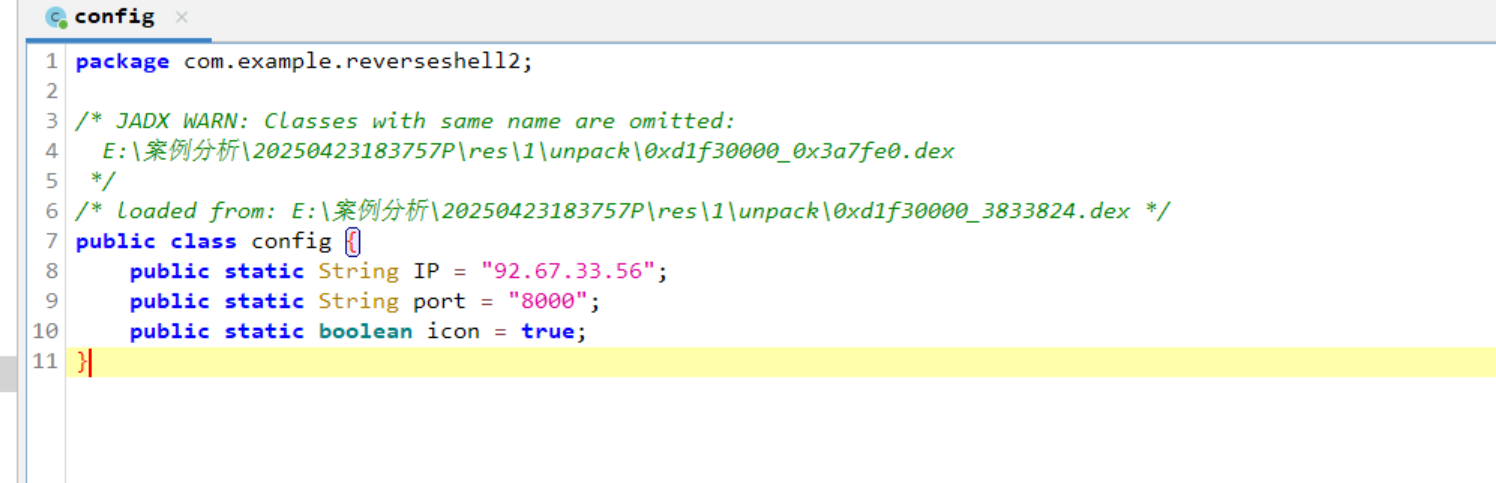Image resolution: width=1496 pixels, height=483 pixels.
Task: Click line number 11 in gutter
Action: (x=45, y=361)
